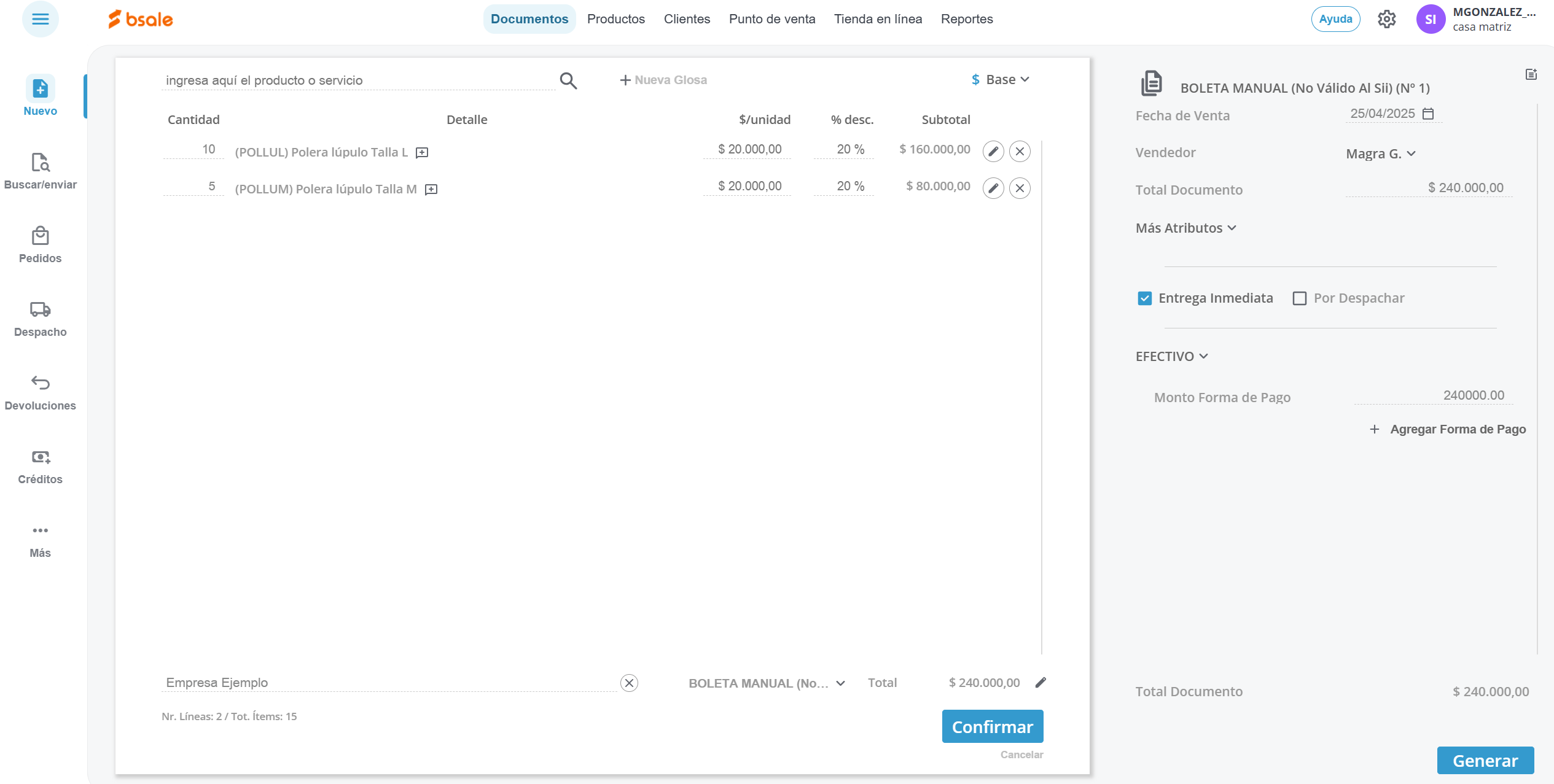This screenshot has width=1554, height=784.
Task: Open the Vendedor Magra G. dropdown
Action: 1380,153
